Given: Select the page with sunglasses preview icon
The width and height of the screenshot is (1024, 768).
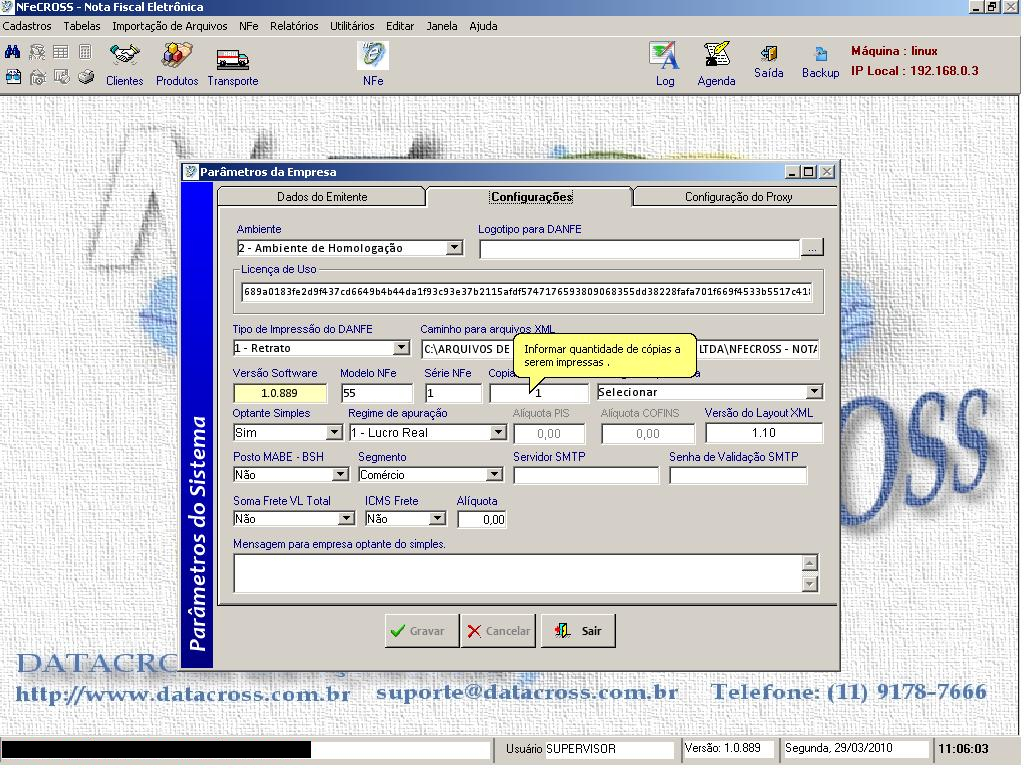Looking at the screenshot, I should click(x=13, y=77).
